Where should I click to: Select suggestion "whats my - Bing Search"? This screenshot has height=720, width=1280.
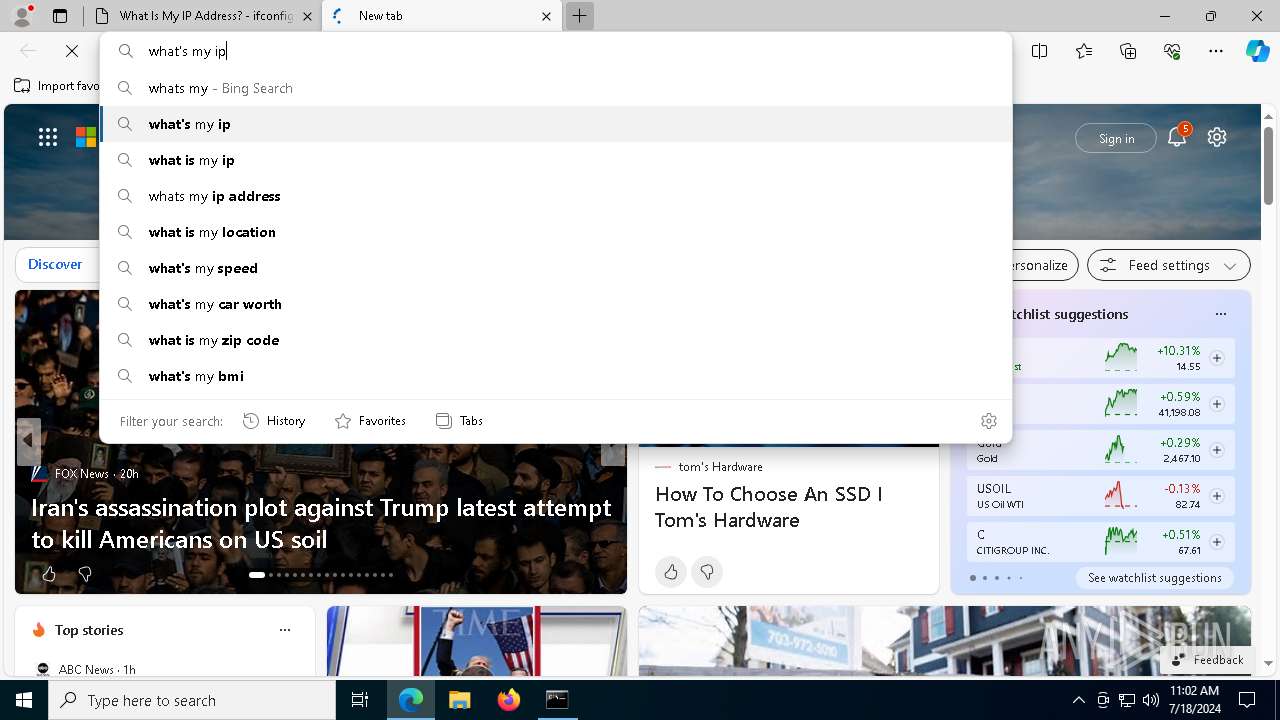(x=556, y=88)
